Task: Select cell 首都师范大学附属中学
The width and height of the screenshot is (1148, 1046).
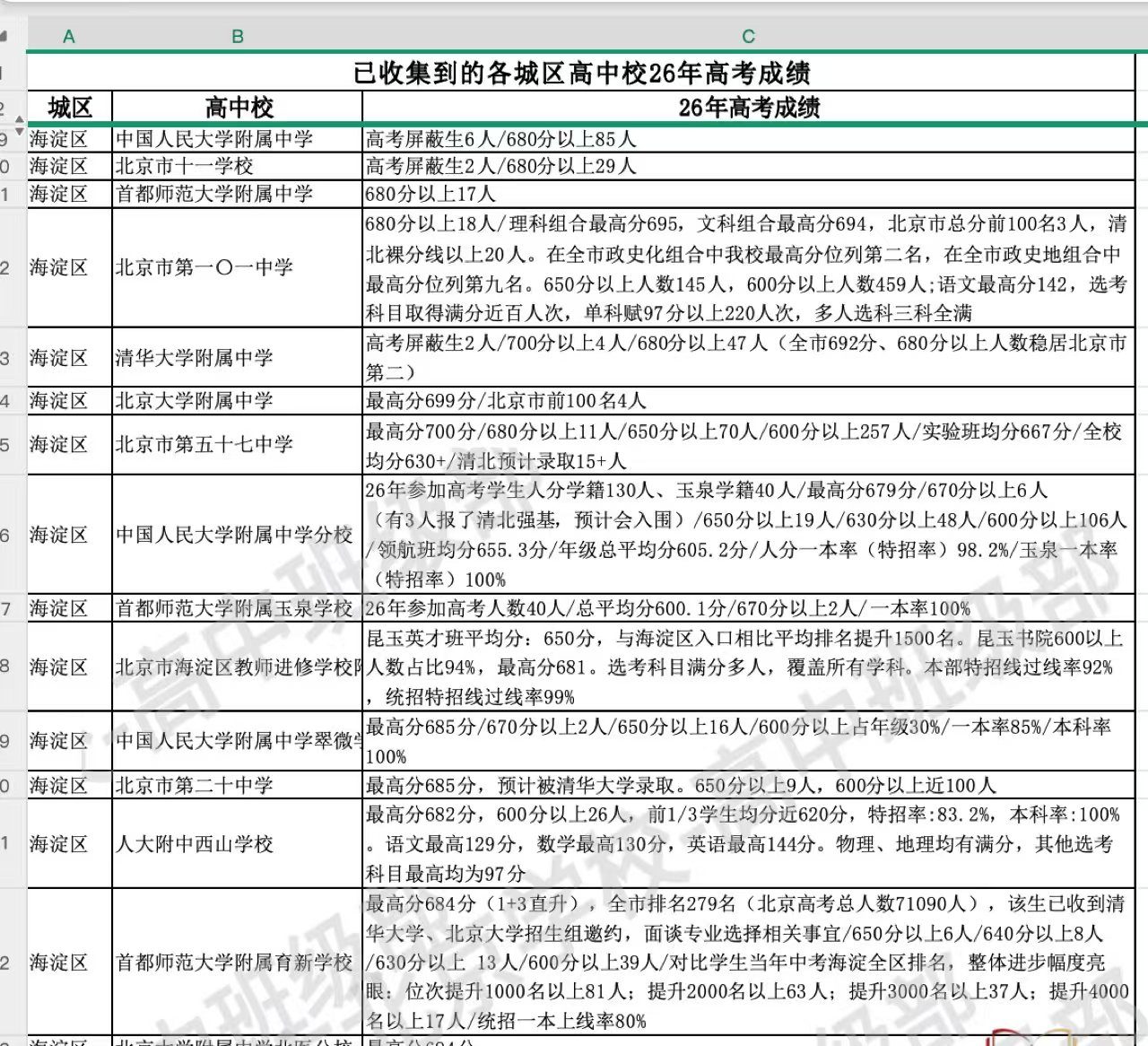Action: (238, 194)
